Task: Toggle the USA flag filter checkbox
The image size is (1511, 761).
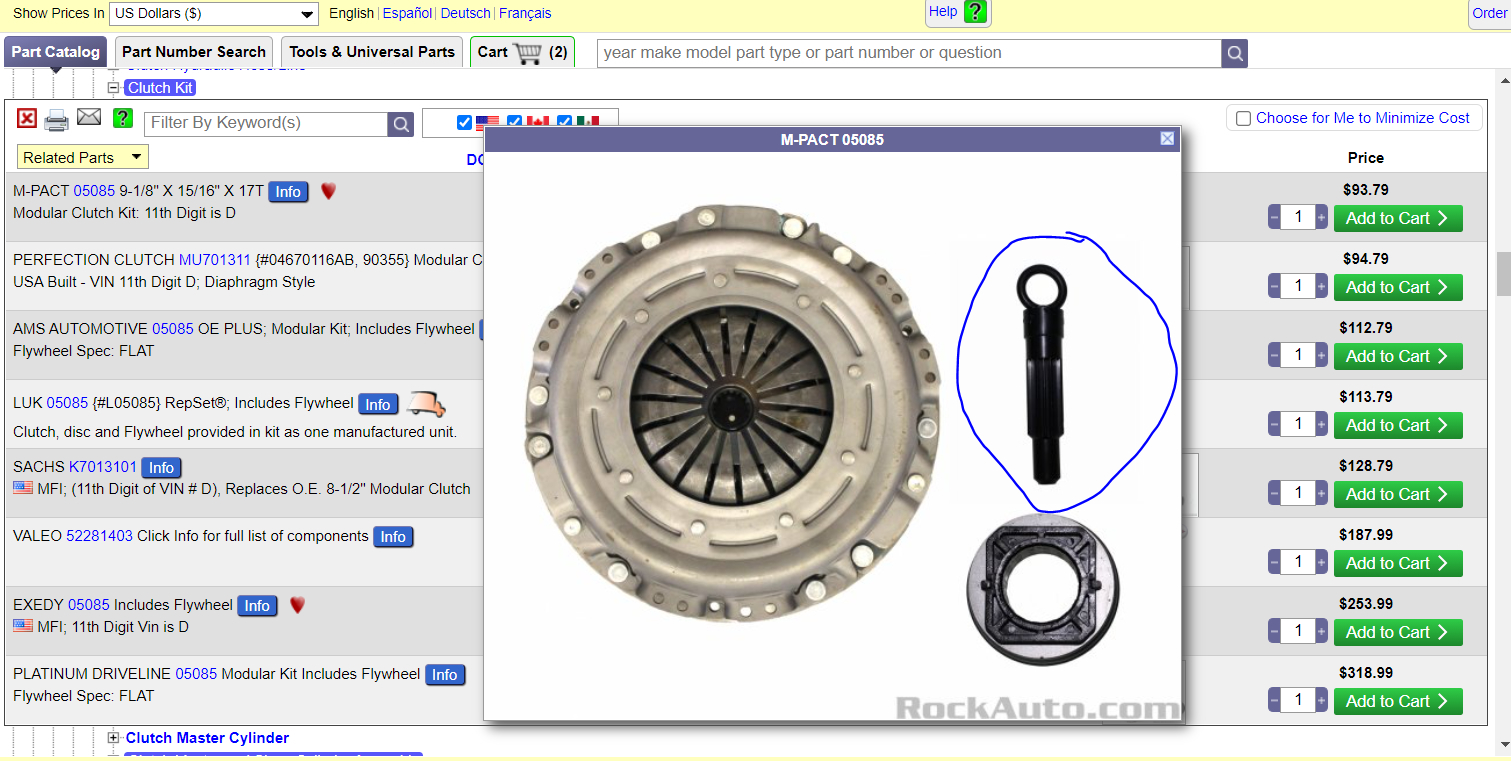Action: 464,122
